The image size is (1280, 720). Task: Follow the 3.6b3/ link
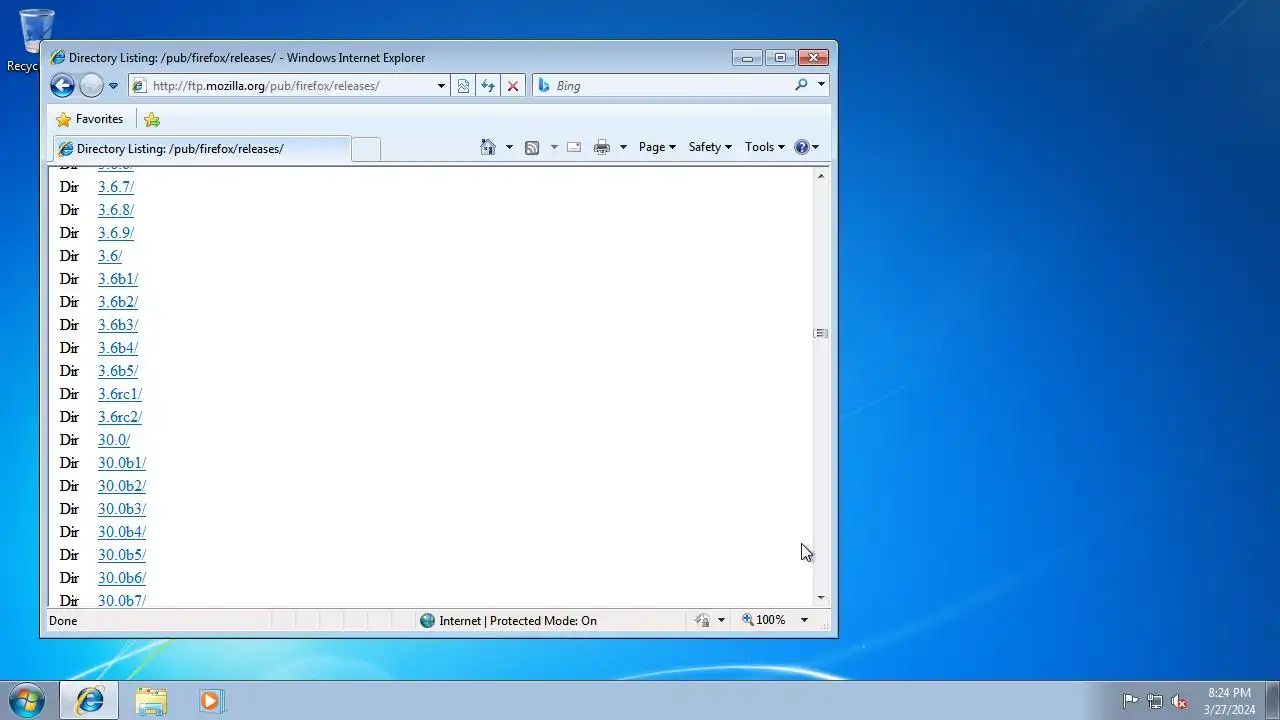[118, 325]
